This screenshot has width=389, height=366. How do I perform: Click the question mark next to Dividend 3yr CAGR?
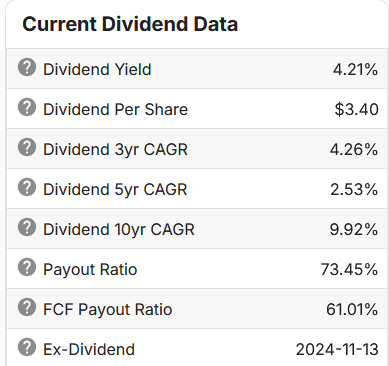pyautogui.click(x=27, y=147)
